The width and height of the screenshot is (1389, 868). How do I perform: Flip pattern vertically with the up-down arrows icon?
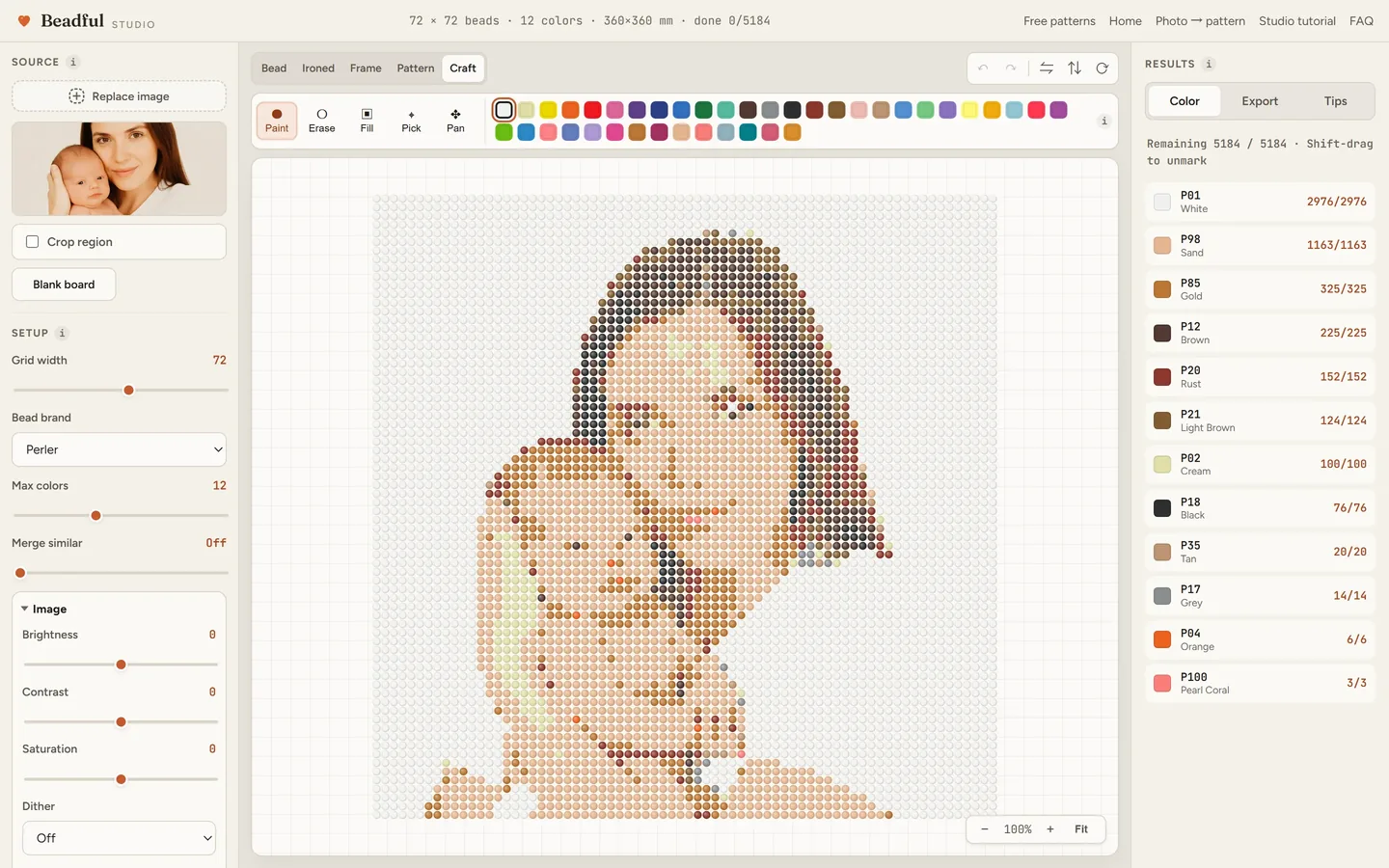click(1075, 68)
